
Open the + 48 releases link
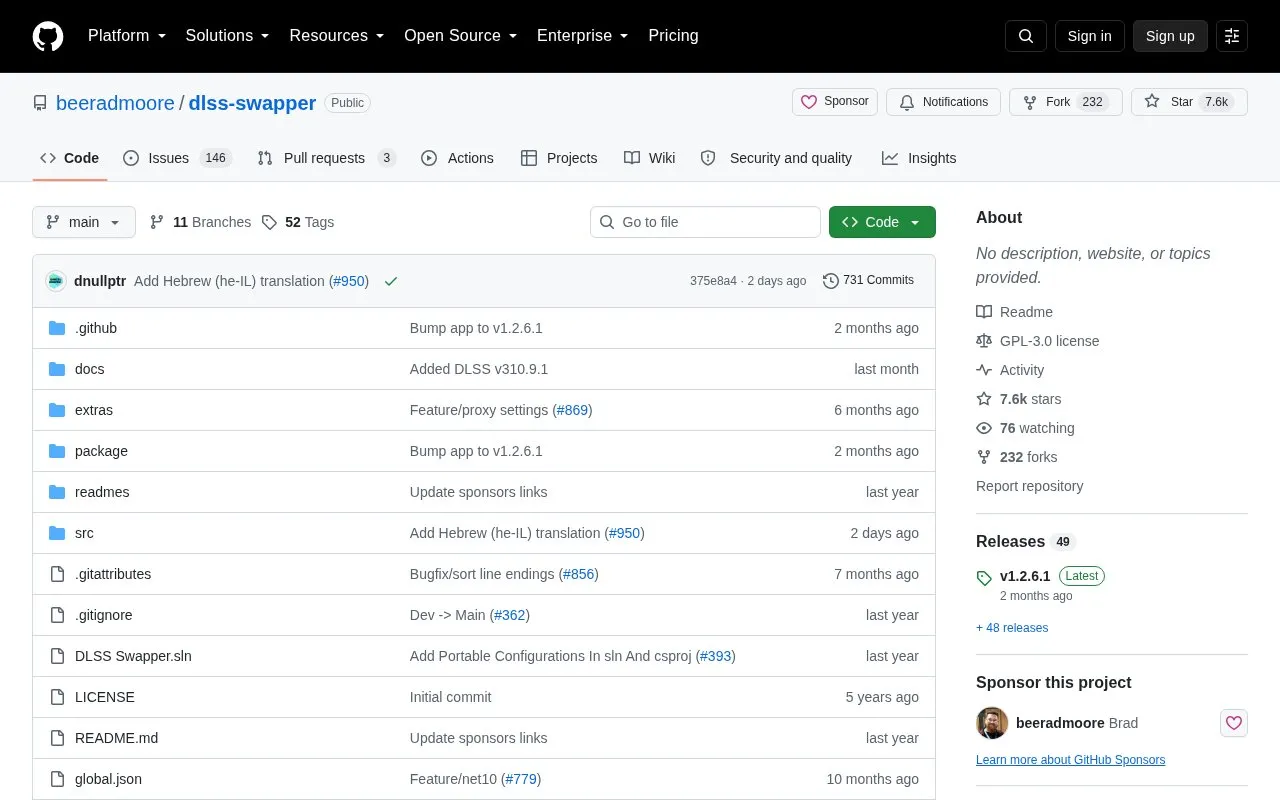(x=1012, y=628)
